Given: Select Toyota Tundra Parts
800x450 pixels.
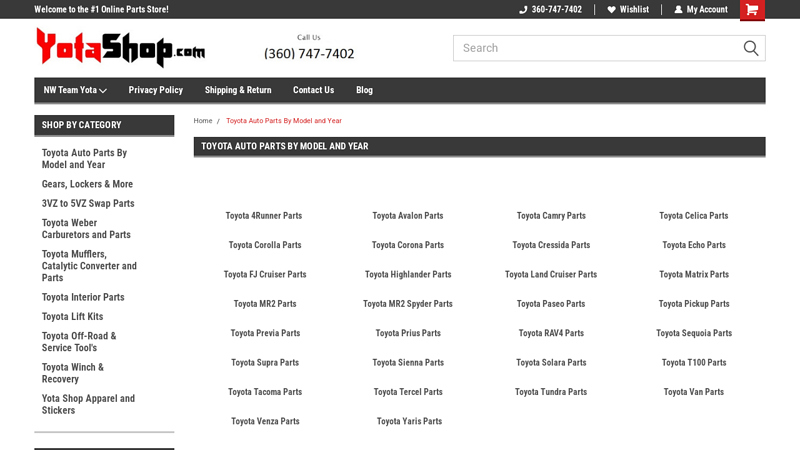Looking at the screenshot, I should click(x=551, y=392).
